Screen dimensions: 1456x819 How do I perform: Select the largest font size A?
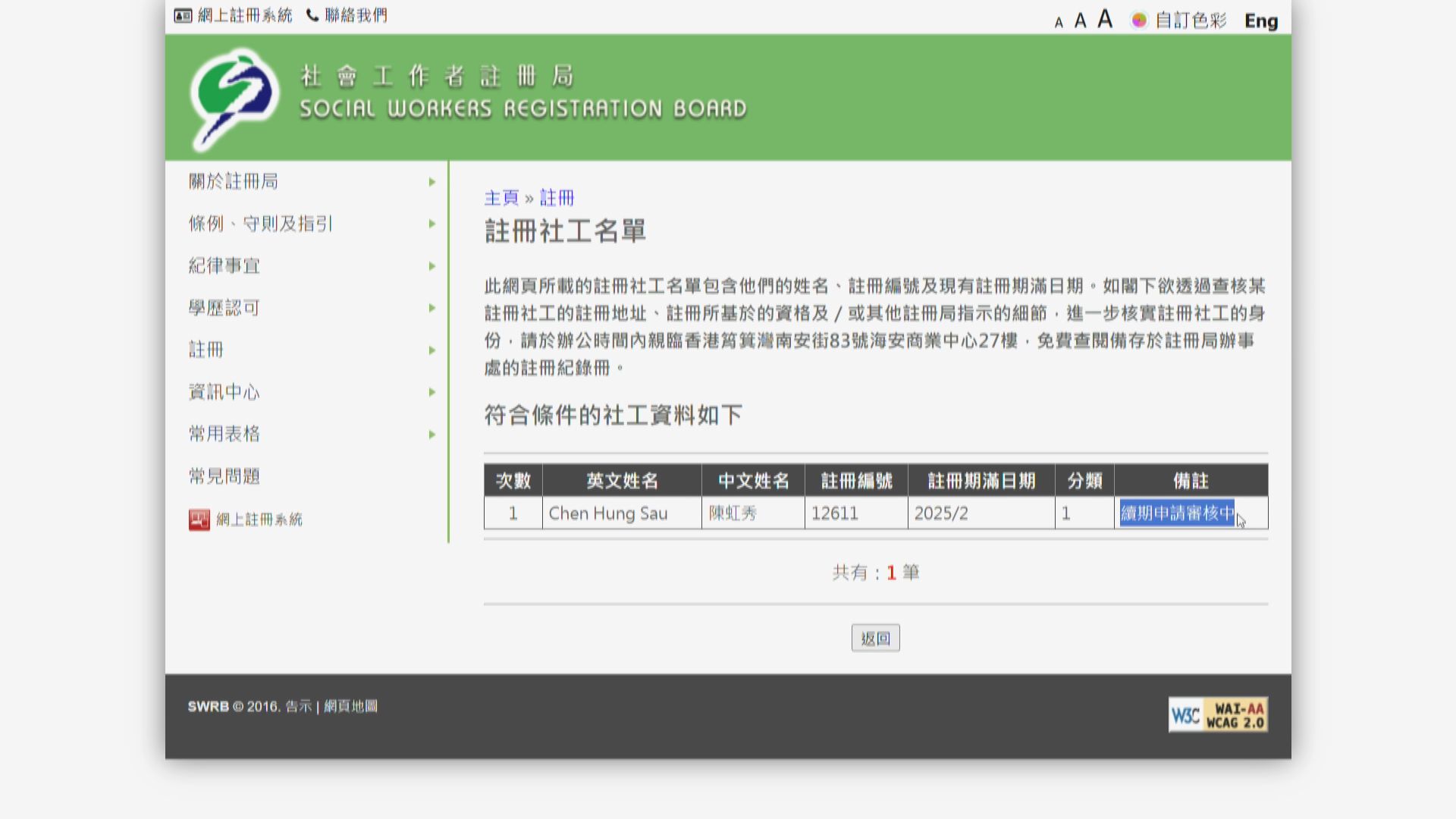(1105, 19)
